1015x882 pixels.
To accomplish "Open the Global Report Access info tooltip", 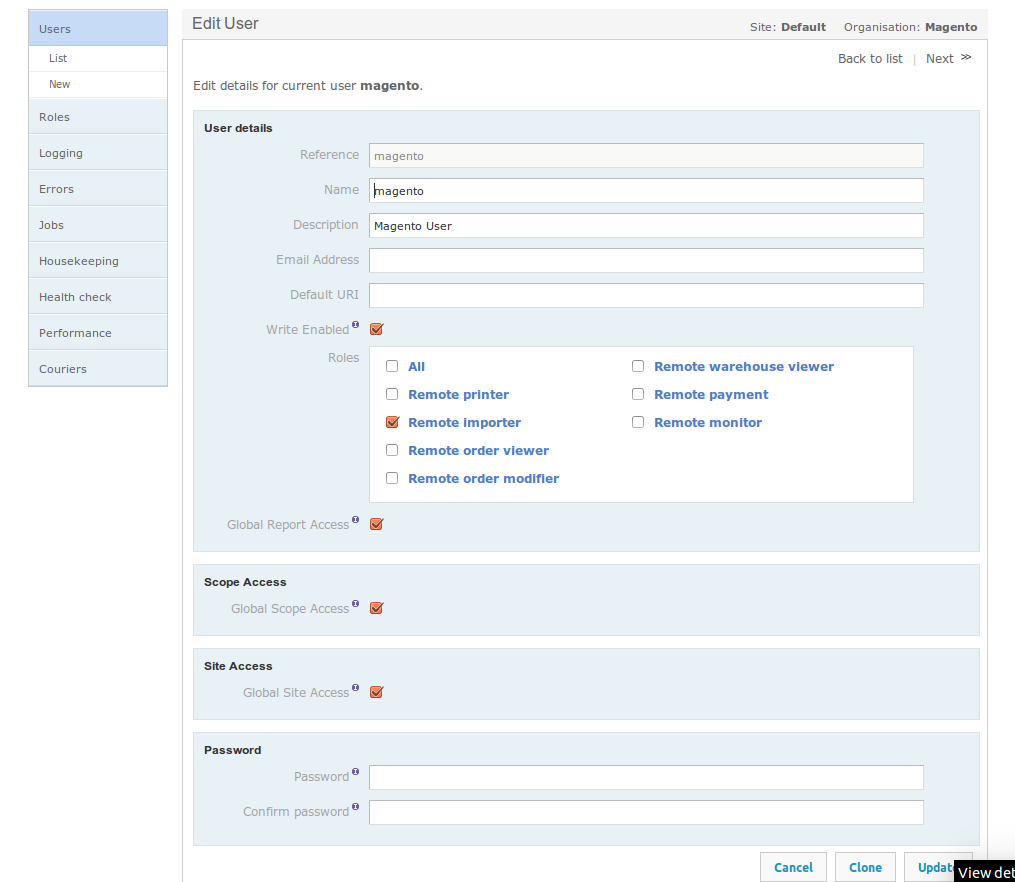I will pos(356,518).
